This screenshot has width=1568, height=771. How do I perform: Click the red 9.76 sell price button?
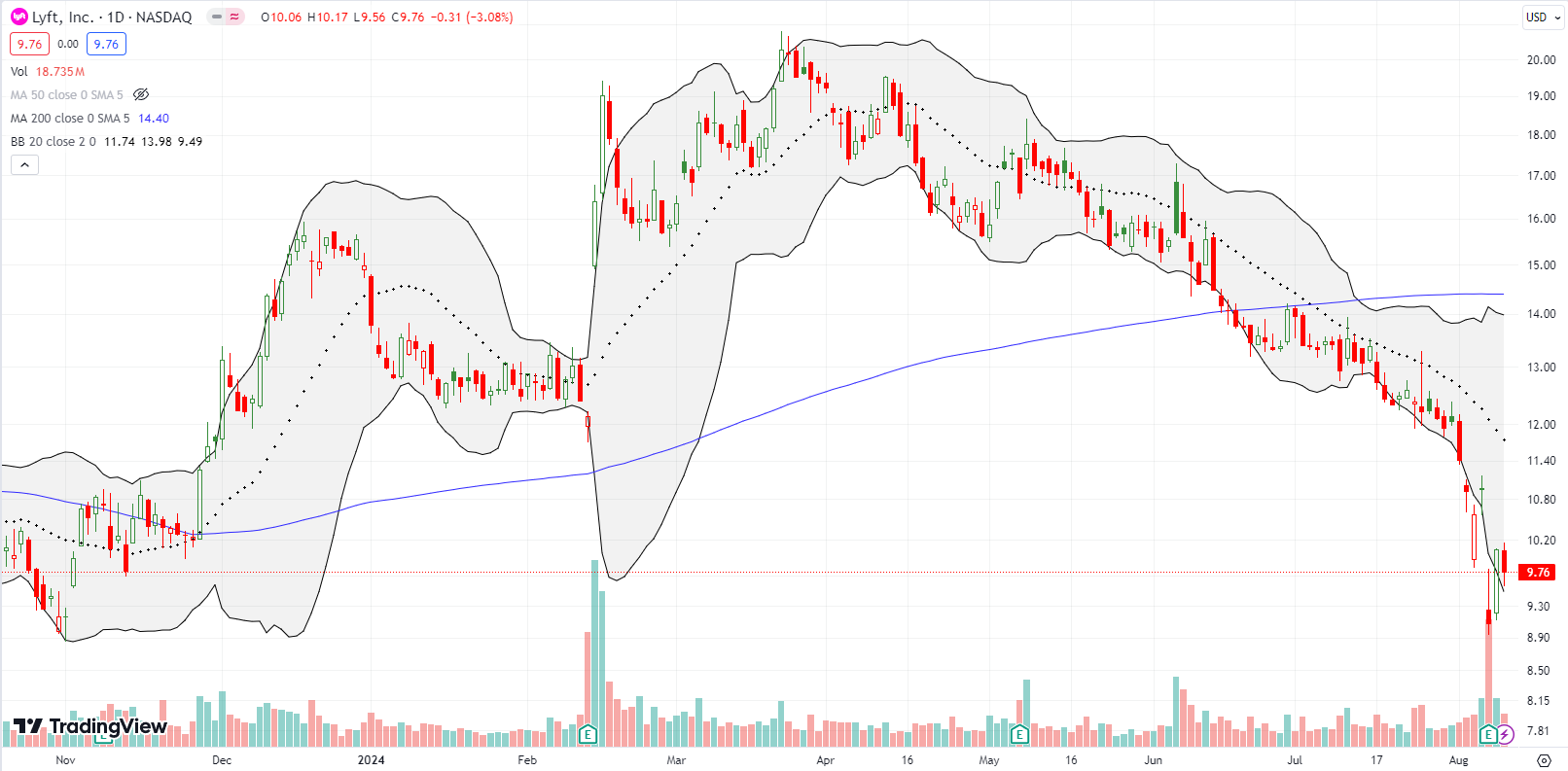click(x=29, y=44)
